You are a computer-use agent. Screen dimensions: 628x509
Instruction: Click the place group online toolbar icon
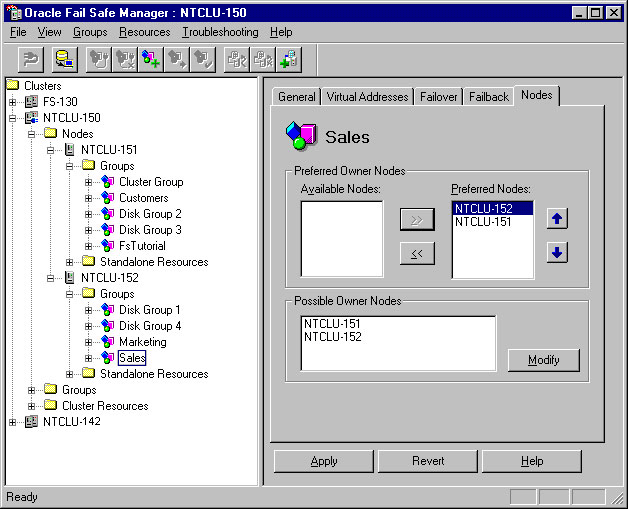(99, 60)
